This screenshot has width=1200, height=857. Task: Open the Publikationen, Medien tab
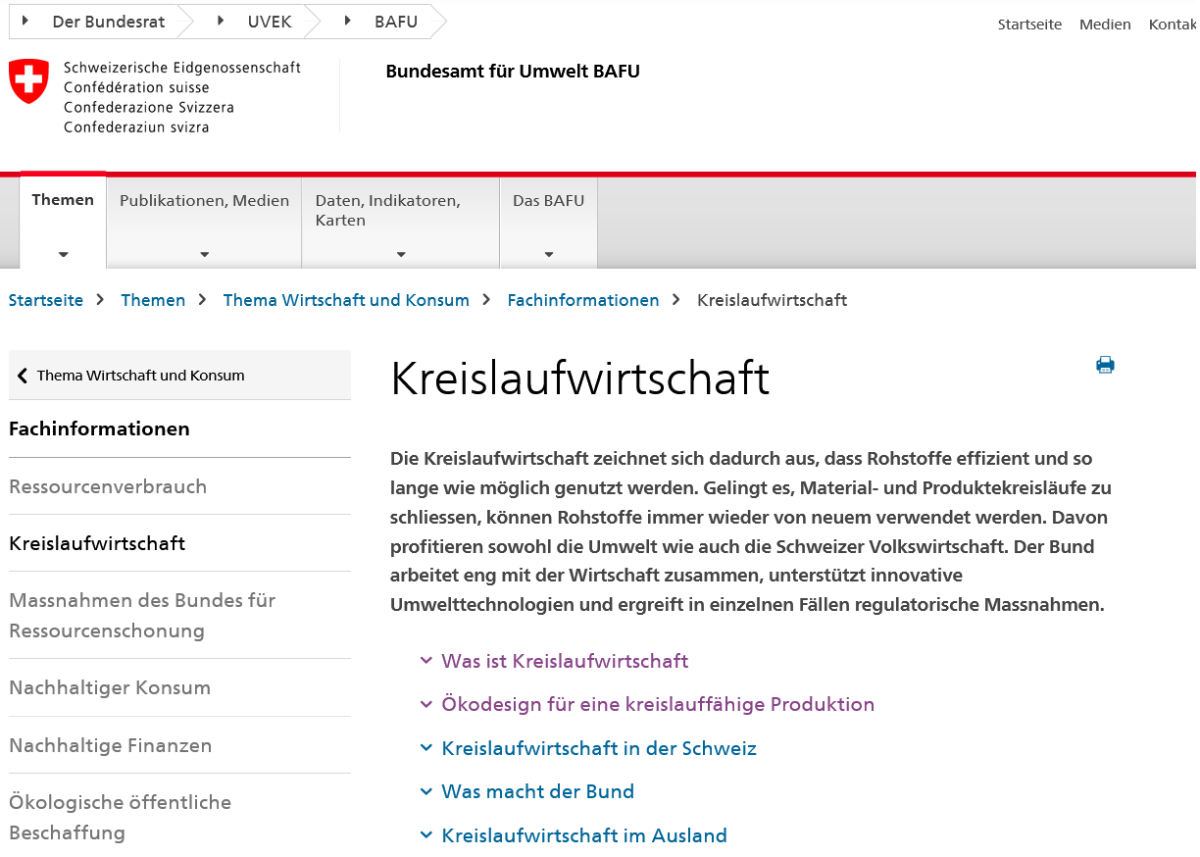pos(204,220)
